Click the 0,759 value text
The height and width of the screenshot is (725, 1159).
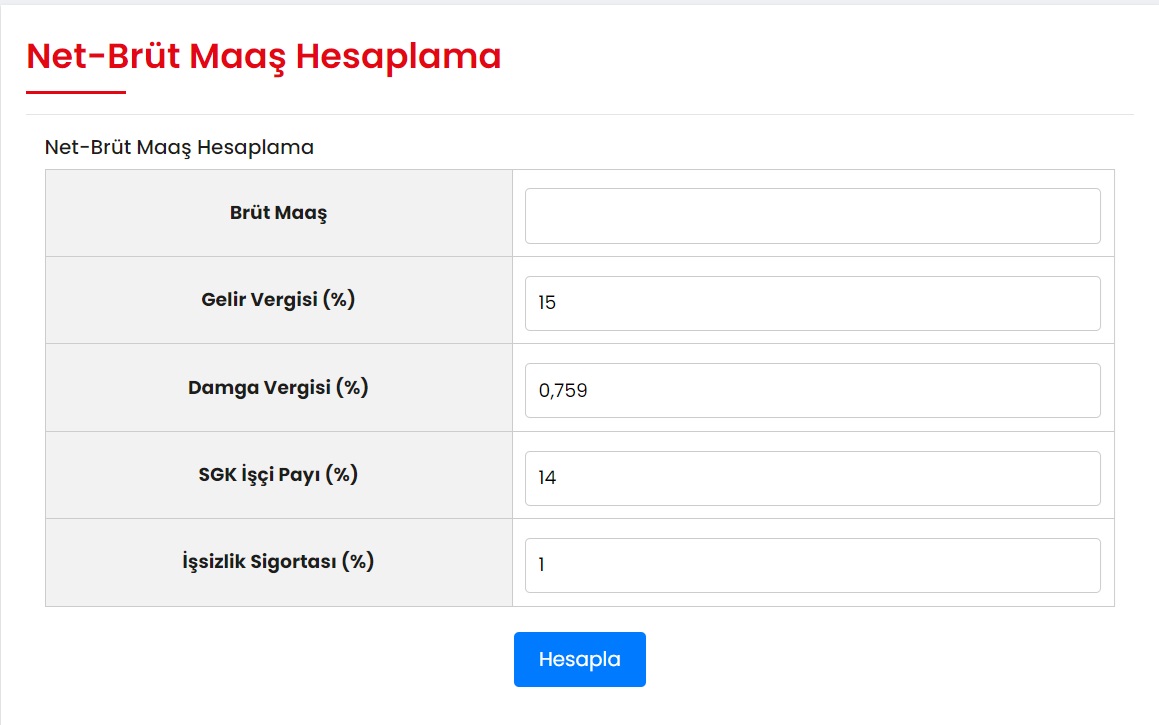pyautogui.click(x=563, y=391)
